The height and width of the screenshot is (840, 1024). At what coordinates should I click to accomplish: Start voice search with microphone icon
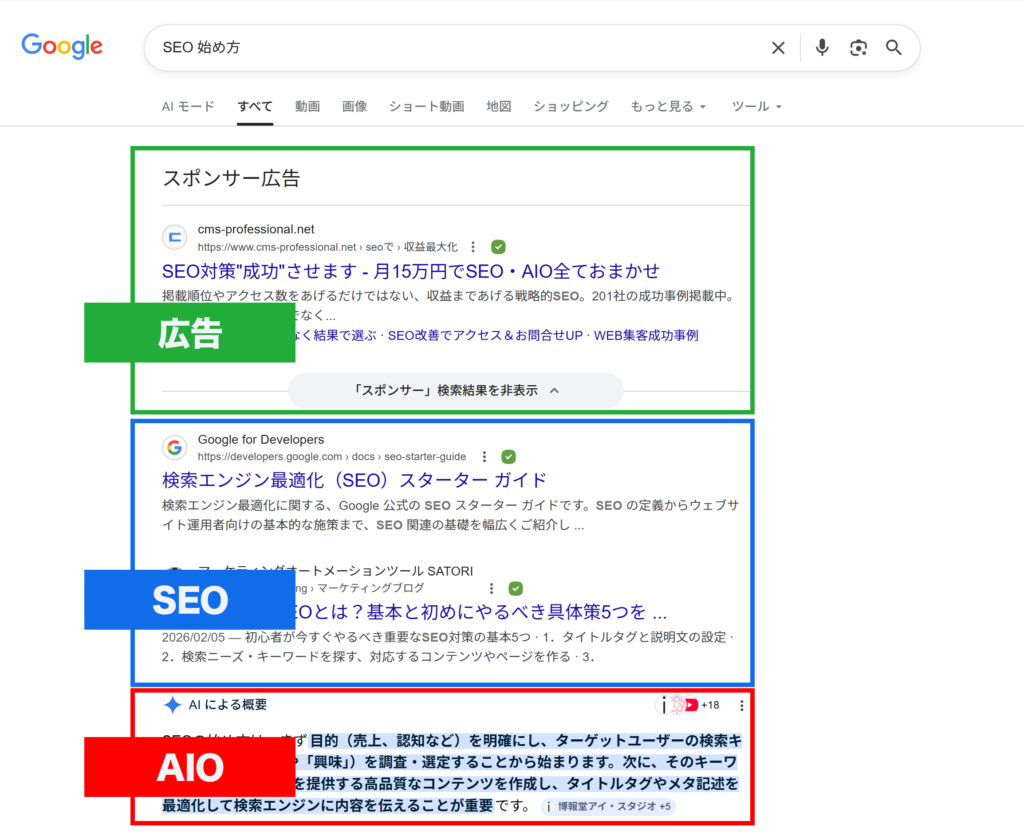(822, 48)
